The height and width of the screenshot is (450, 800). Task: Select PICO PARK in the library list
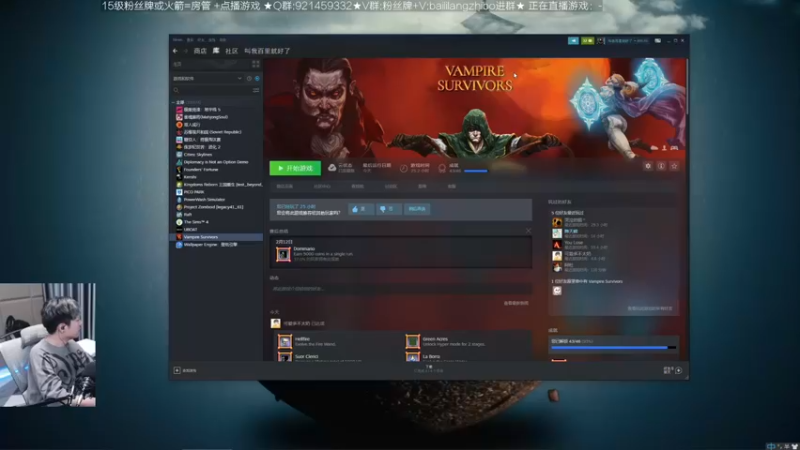tap(217, 192)
